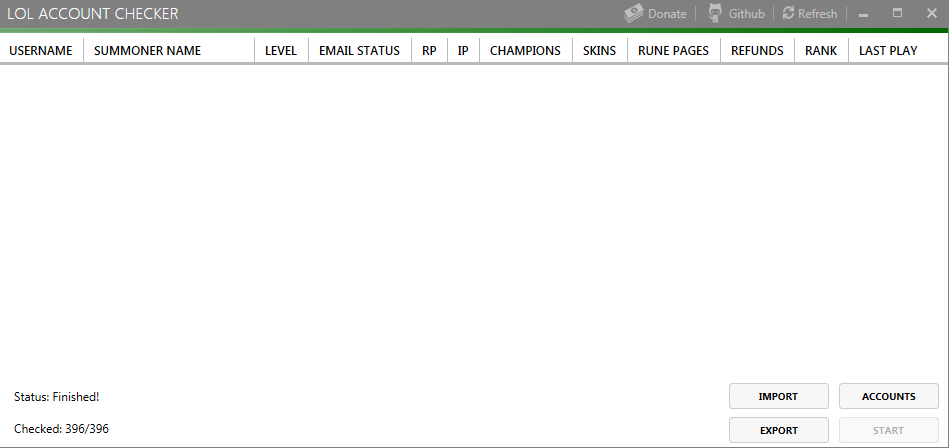This screenshot has width=949, height=448.
Task: Sort by SKINS column header
Action: pos(600,51)
